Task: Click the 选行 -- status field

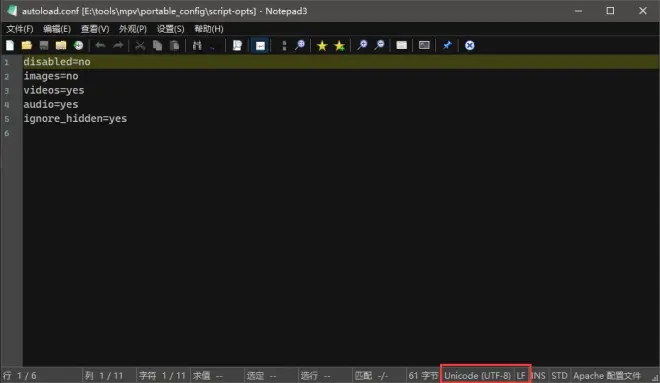Action: pos(325,375)
